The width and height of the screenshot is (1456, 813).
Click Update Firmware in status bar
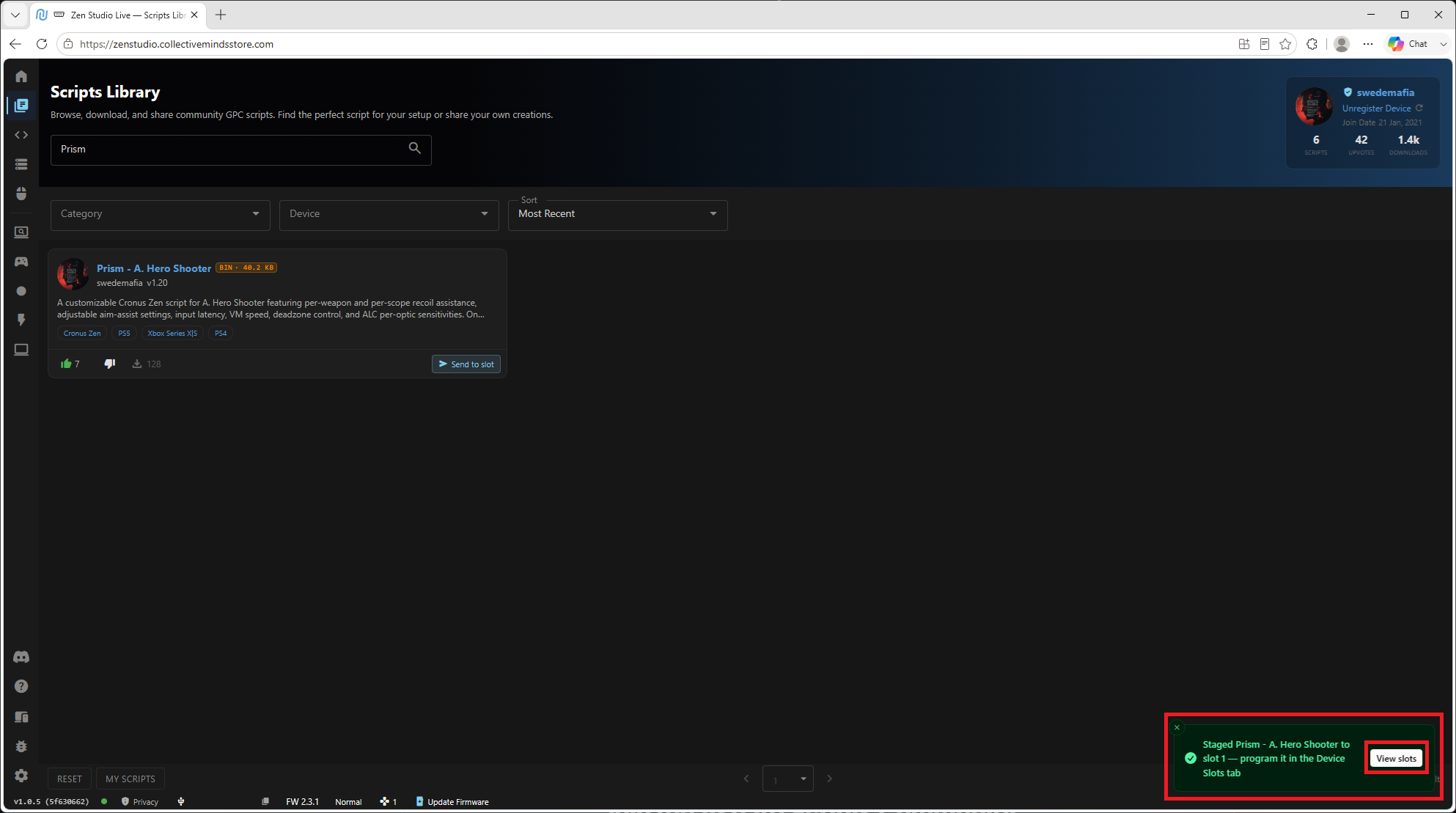452,801
